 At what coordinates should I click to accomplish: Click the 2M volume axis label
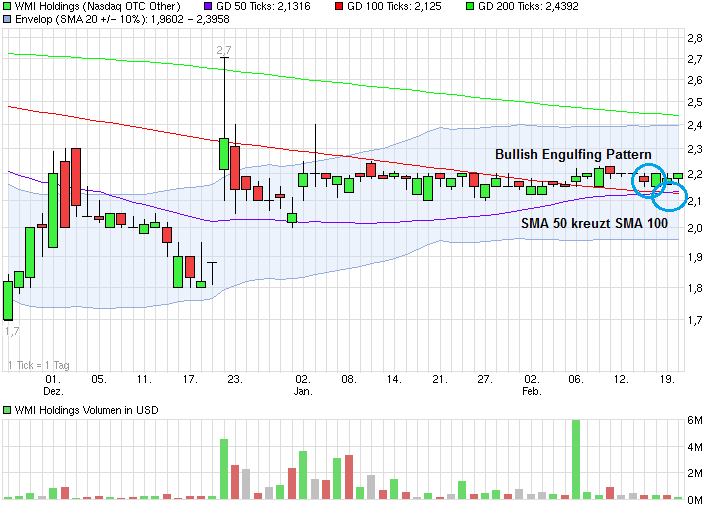[695, 473]
